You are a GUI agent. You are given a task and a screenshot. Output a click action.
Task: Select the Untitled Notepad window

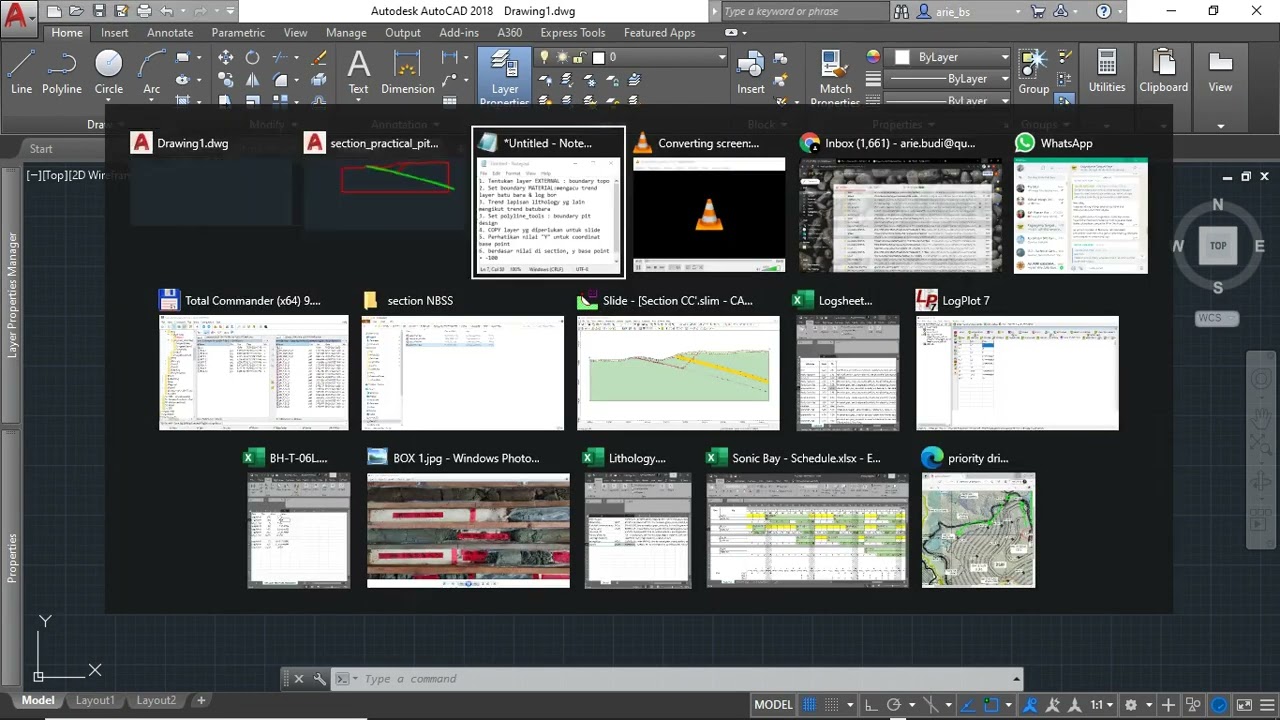coord(549,203)
